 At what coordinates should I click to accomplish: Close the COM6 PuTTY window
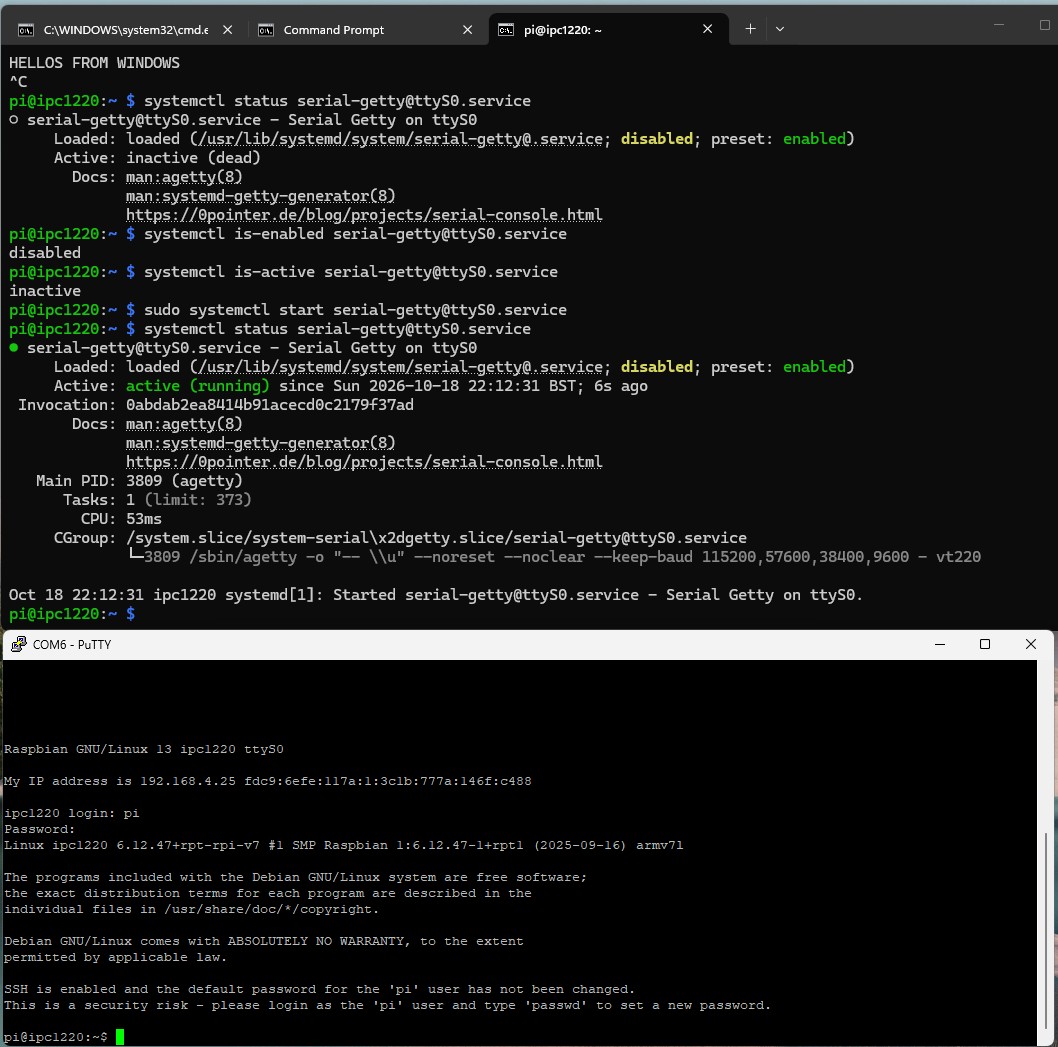[x=1030, y=644]
